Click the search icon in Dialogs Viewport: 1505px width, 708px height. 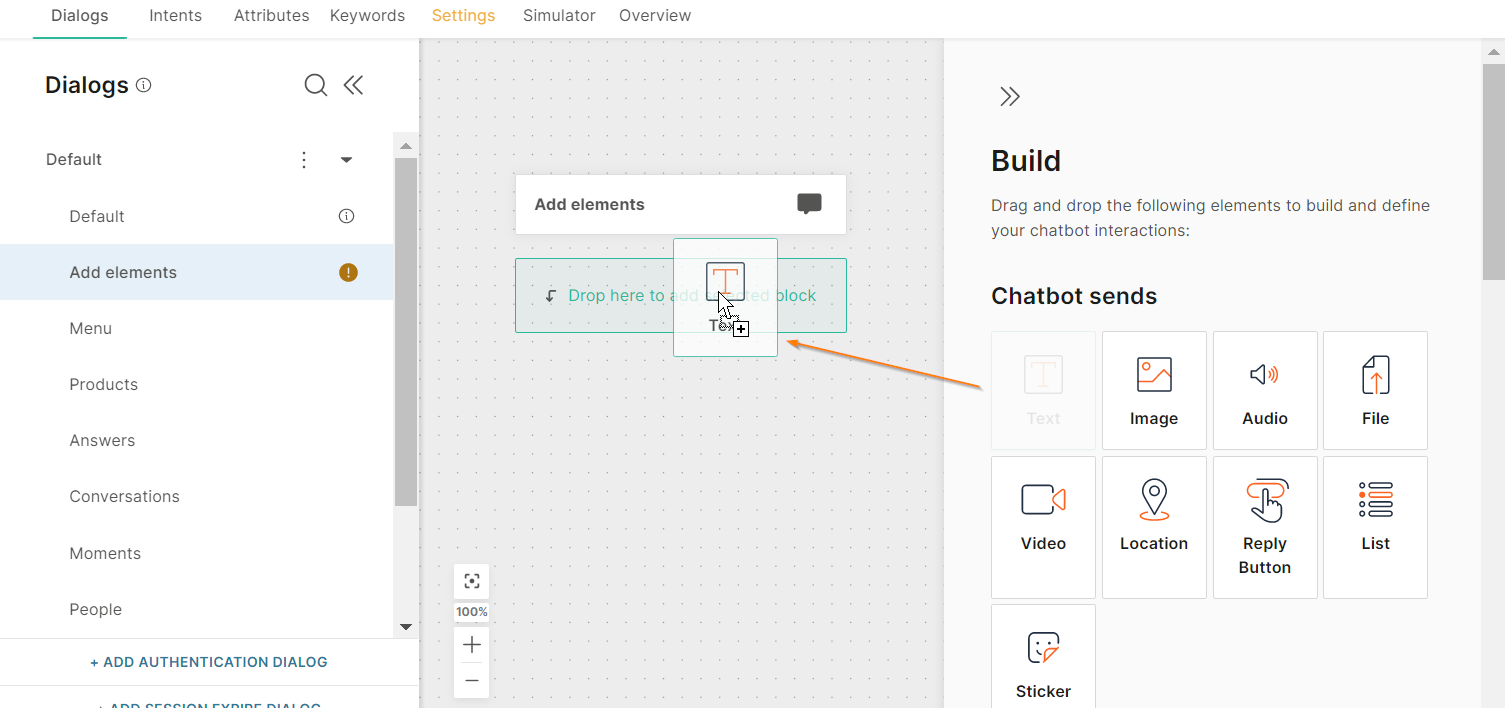pyautogui.click(x=315, y=86)
